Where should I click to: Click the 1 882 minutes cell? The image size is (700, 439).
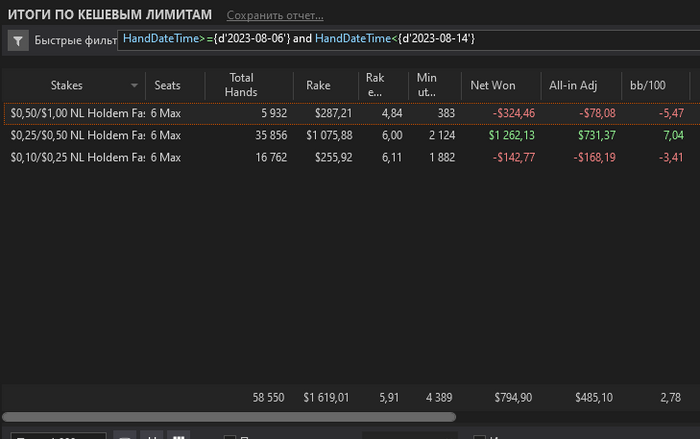[442, 157]
